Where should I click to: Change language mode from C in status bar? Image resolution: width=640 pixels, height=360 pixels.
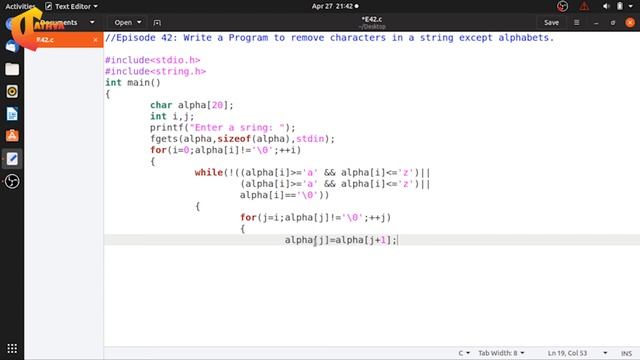pyautogui.click(x=464, y=353)
